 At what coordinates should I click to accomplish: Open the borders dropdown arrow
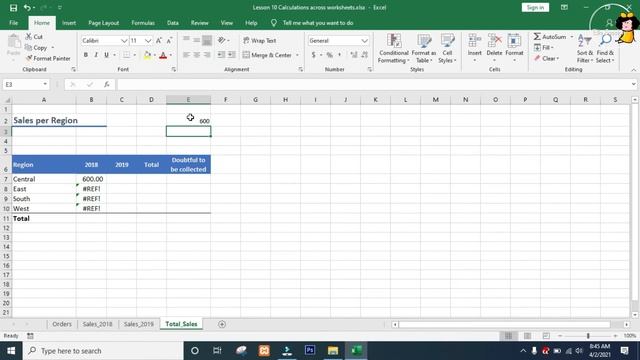(x=135, y=55)
